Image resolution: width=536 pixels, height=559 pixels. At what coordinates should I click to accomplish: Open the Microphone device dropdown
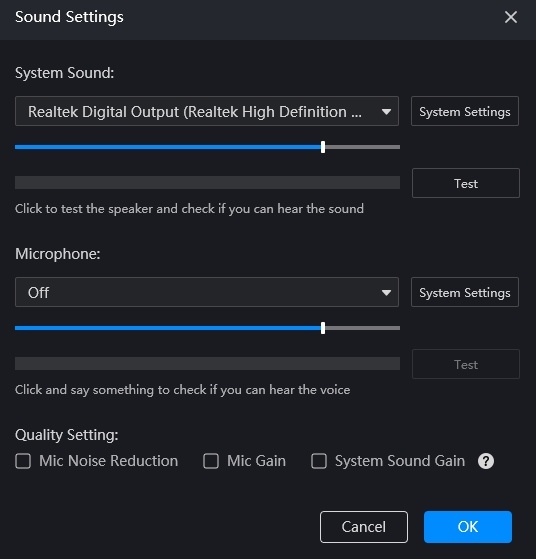207,292
